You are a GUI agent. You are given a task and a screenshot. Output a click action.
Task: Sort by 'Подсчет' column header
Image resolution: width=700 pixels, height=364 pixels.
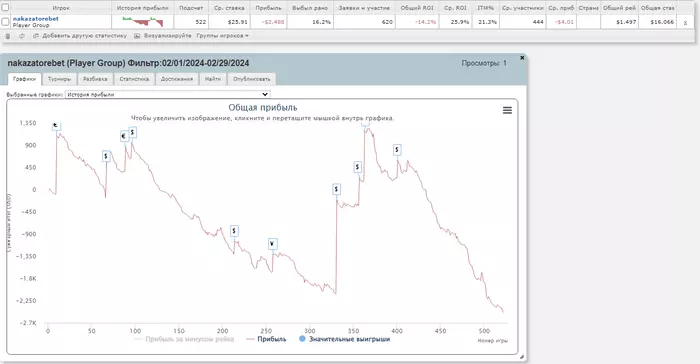click(191, 8)
